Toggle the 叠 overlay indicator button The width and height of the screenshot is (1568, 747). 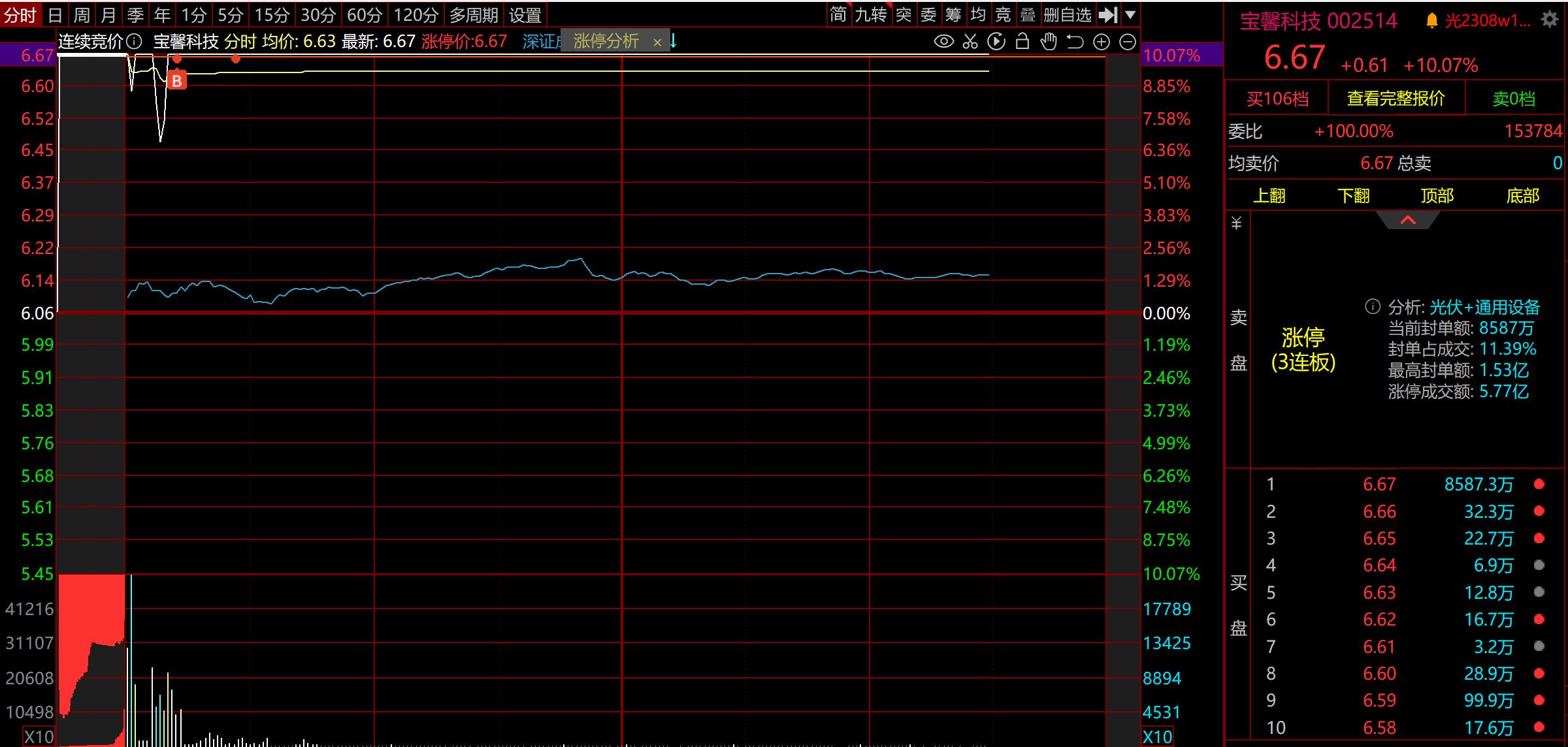click(x=1028, y=14)
